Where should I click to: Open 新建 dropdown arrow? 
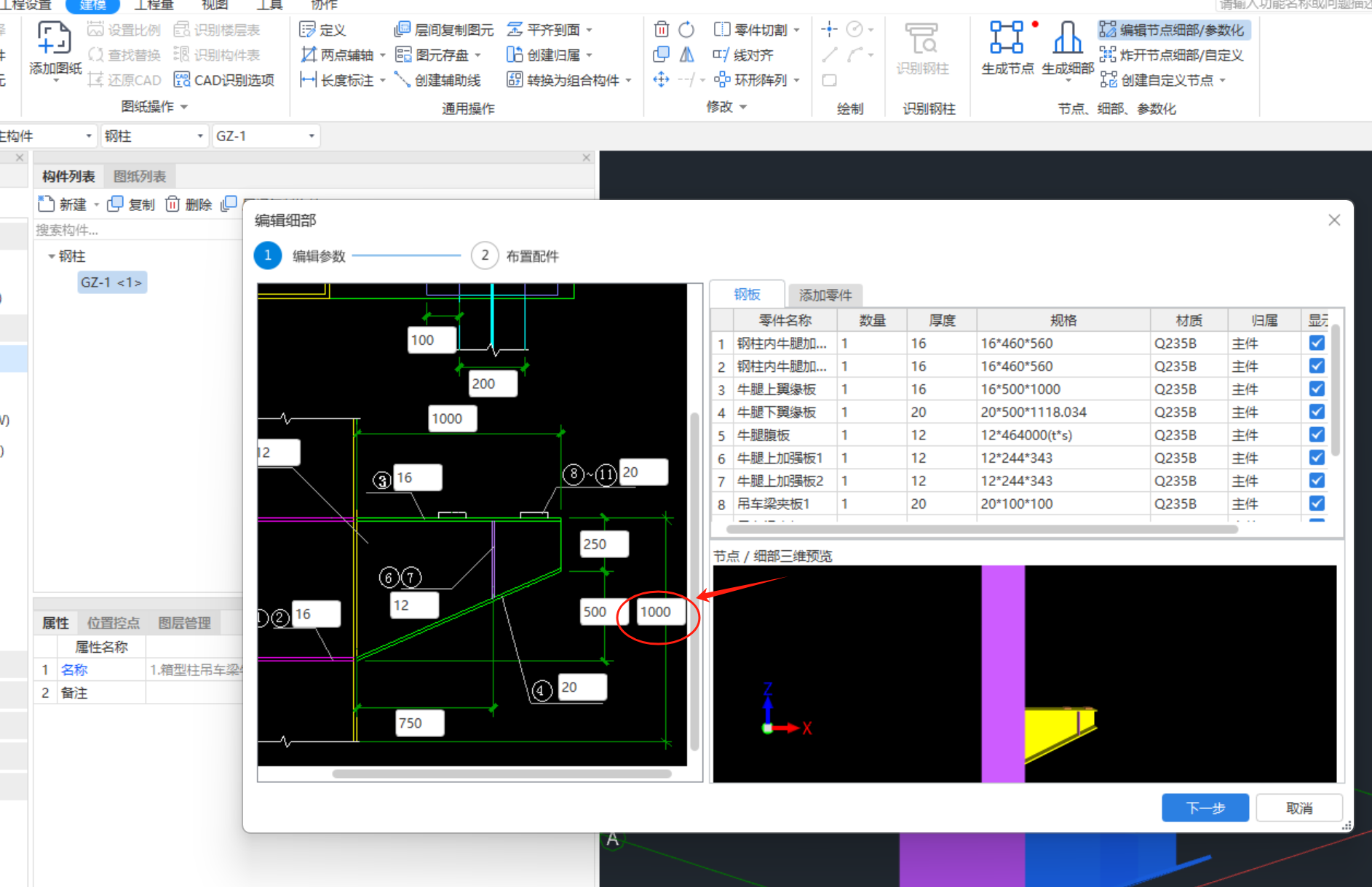point(96,204)
